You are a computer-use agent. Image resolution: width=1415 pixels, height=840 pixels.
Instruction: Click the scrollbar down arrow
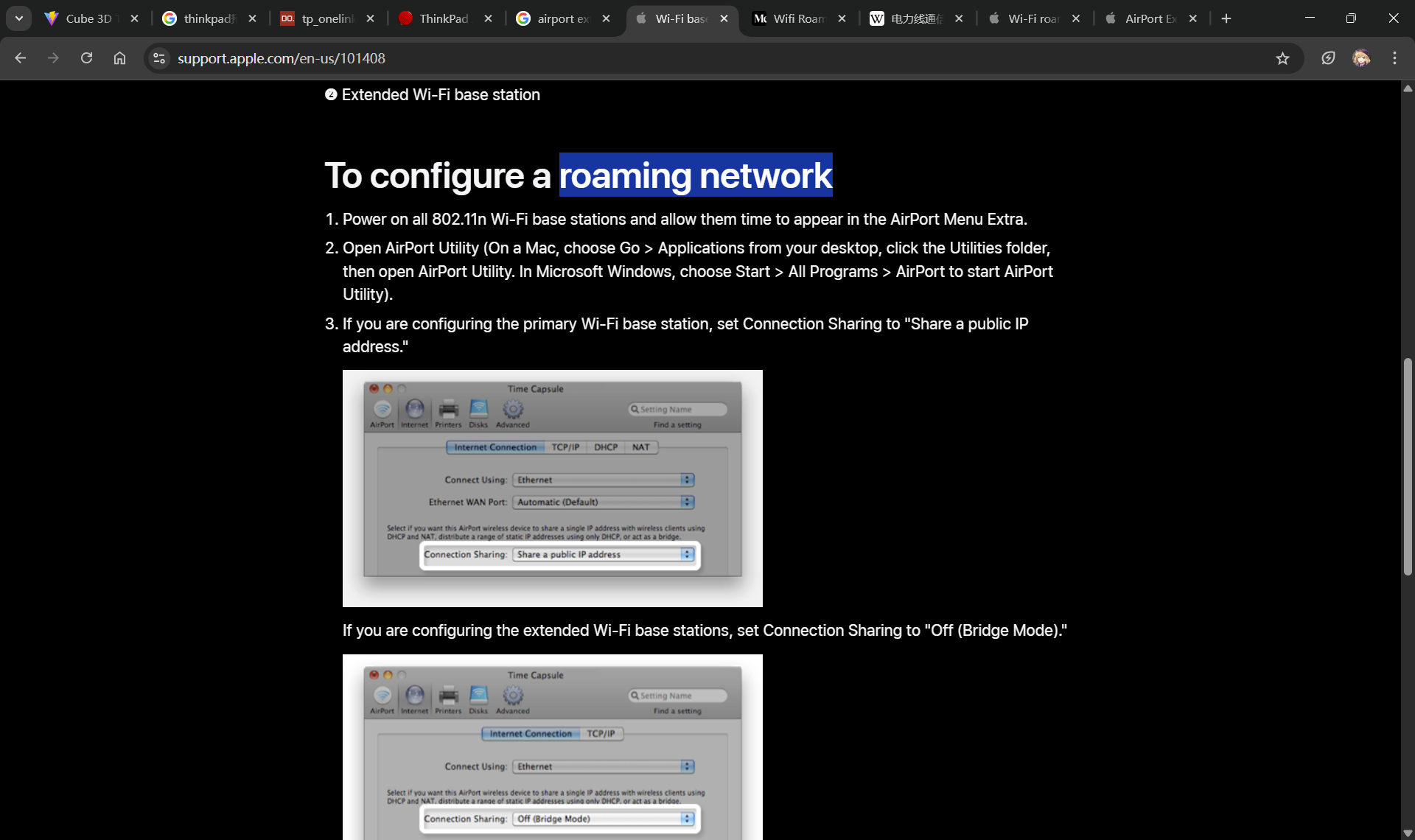tap(1408, 833)
